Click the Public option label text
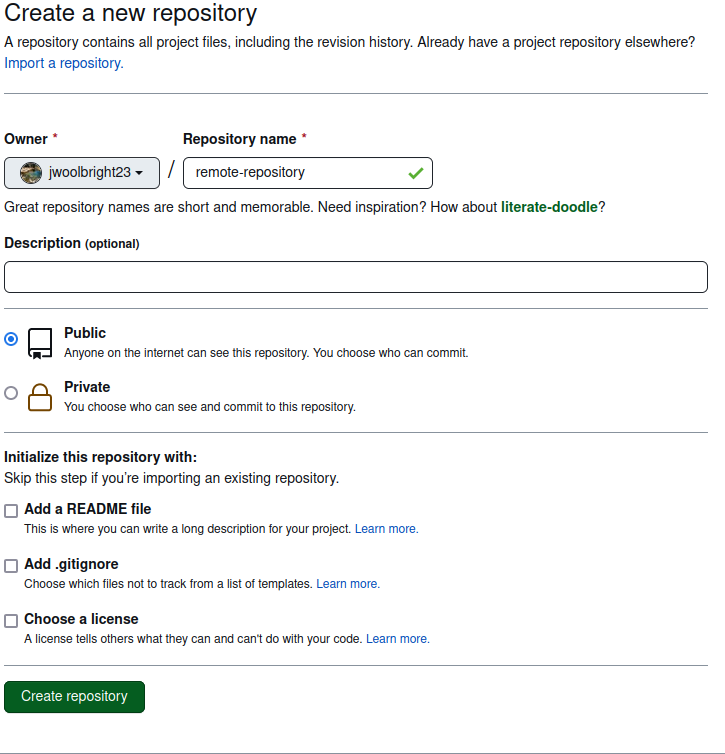725x754 pixels. 85,333
